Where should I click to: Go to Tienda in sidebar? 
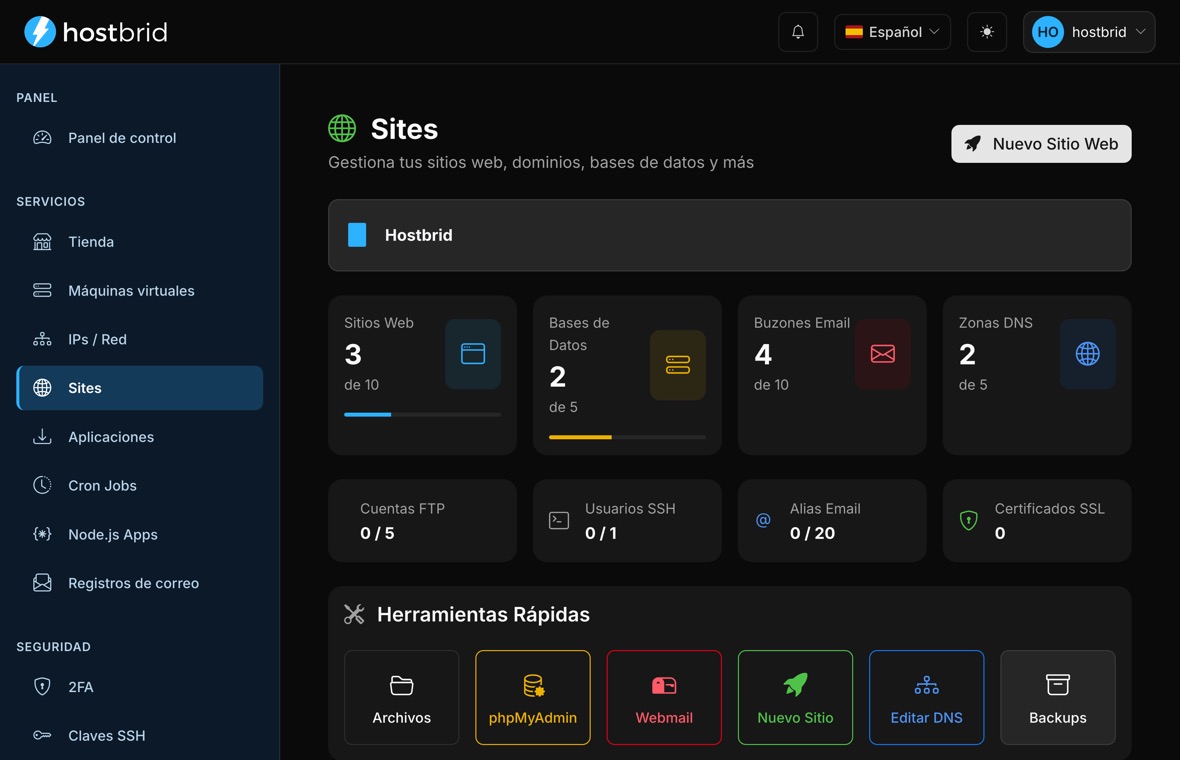tap(140, 242)
